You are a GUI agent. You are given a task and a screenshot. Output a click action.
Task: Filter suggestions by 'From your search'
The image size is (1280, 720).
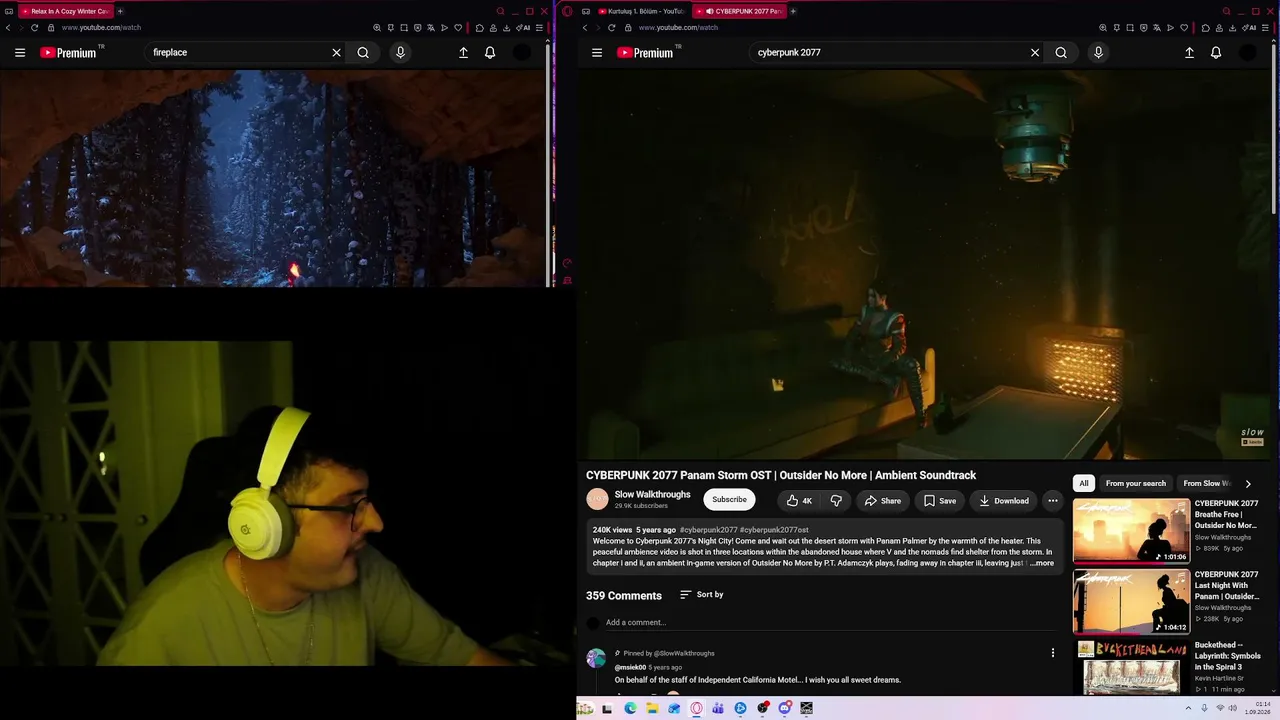1136,484
